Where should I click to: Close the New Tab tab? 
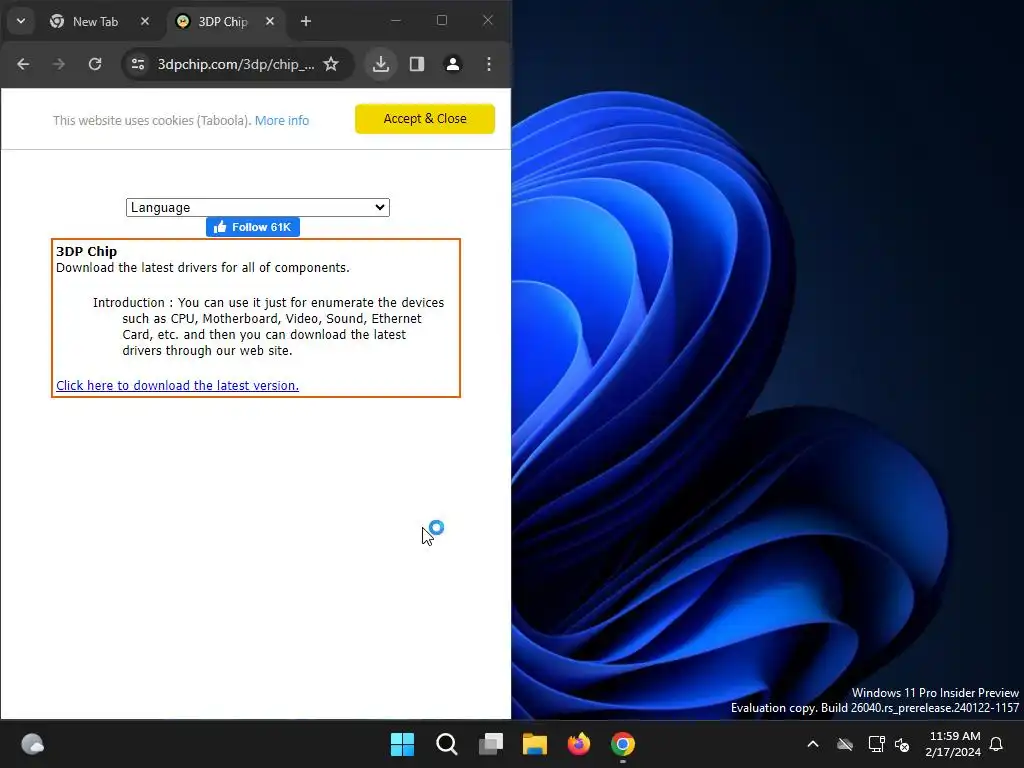pyautogui.click(x=145, y=22)
